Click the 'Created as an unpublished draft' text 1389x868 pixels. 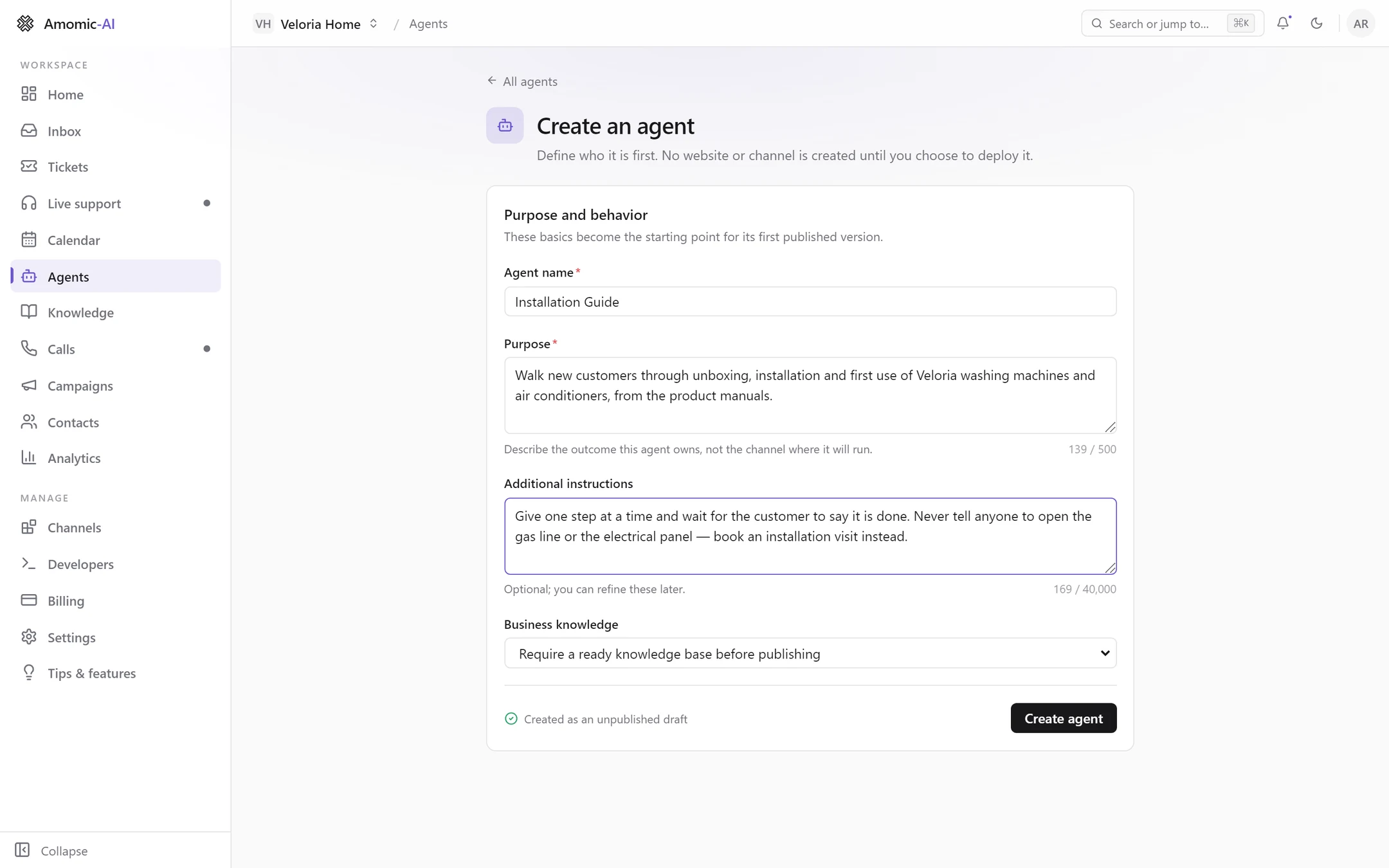[x=606, y=719]
